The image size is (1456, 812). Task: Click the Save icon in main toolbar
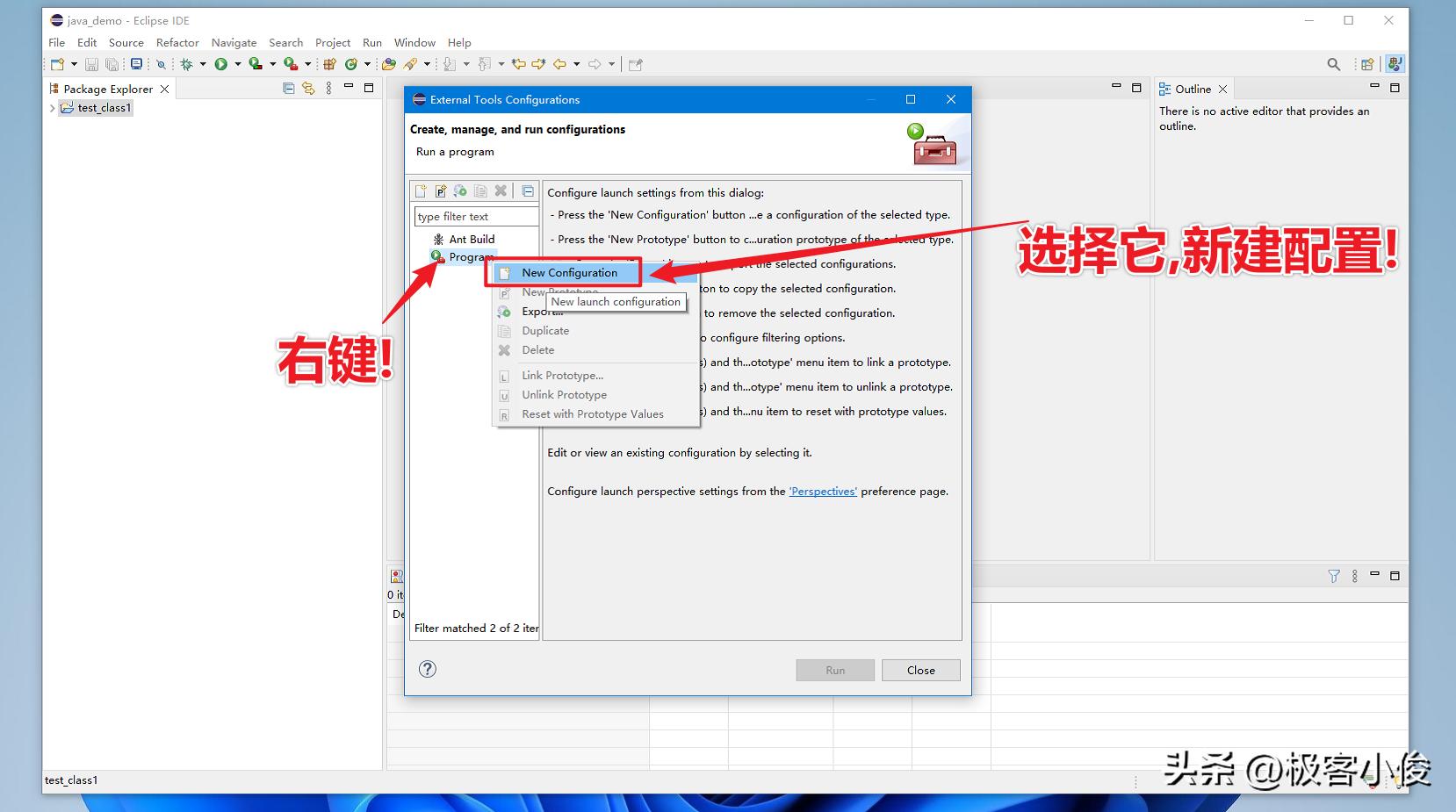(x=90, y=63)
